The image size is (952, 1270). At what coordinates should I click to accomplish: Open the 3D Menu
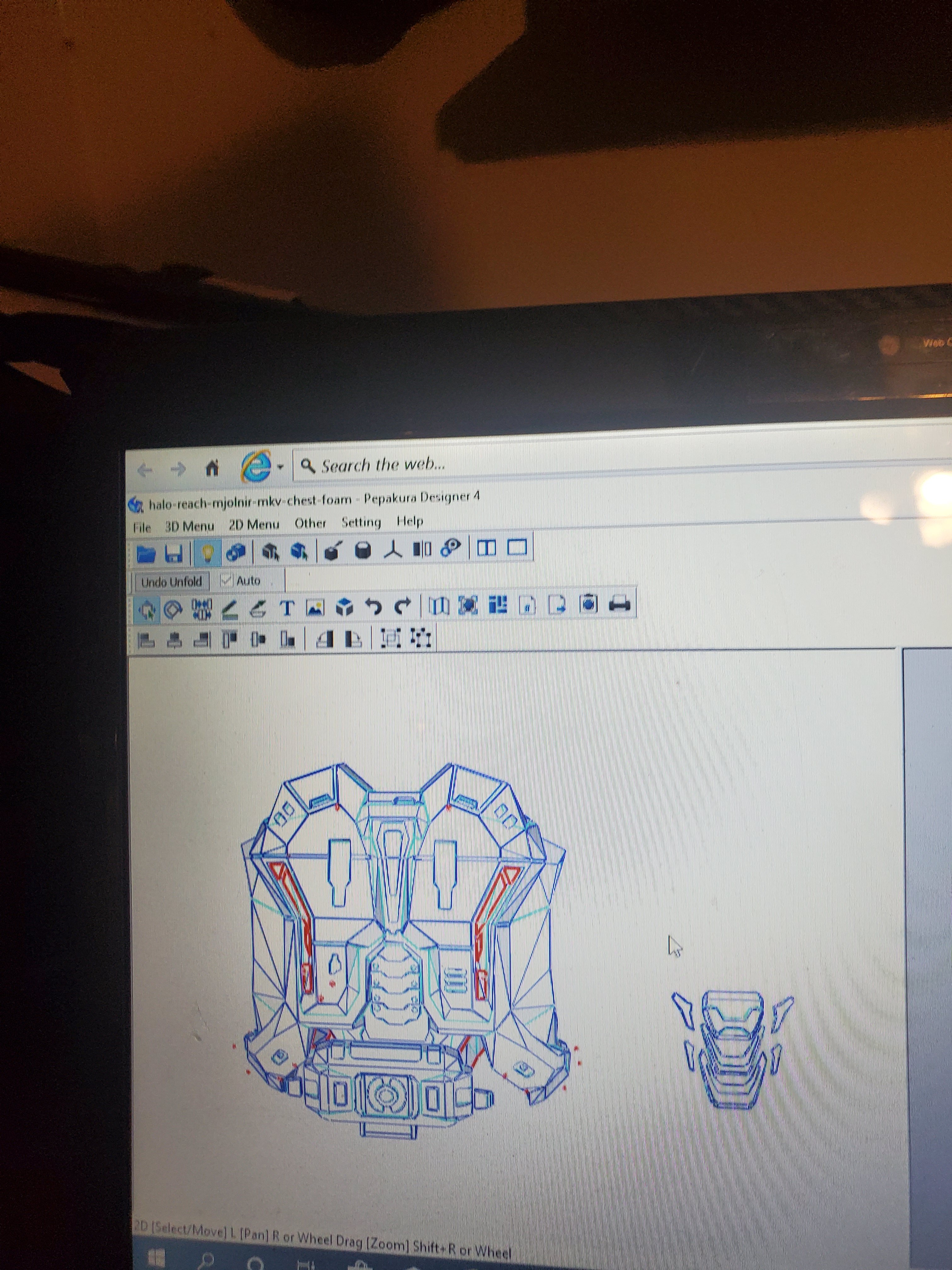click(190, 526)
